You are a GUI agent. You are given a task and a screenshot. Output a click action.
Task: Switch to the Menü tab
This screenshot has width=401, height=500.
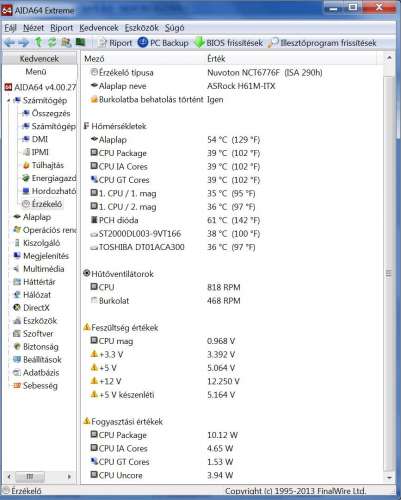tap(36, 72)
